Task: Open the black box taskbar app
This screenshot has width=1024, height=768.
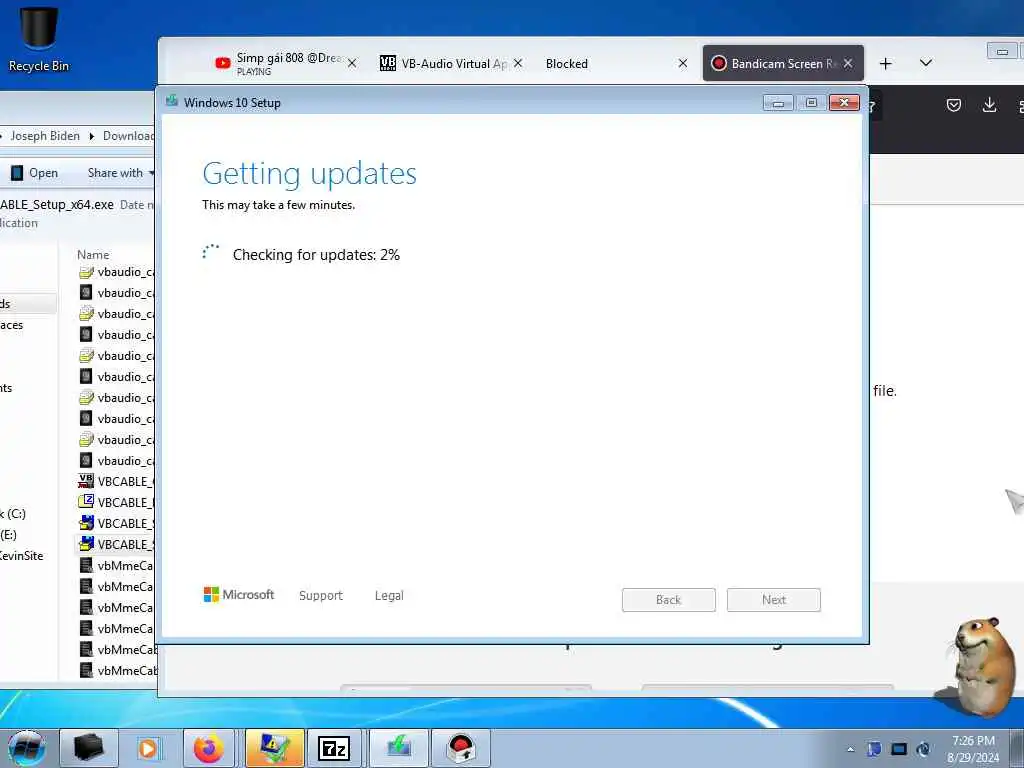Action: (x=89, y=748)
